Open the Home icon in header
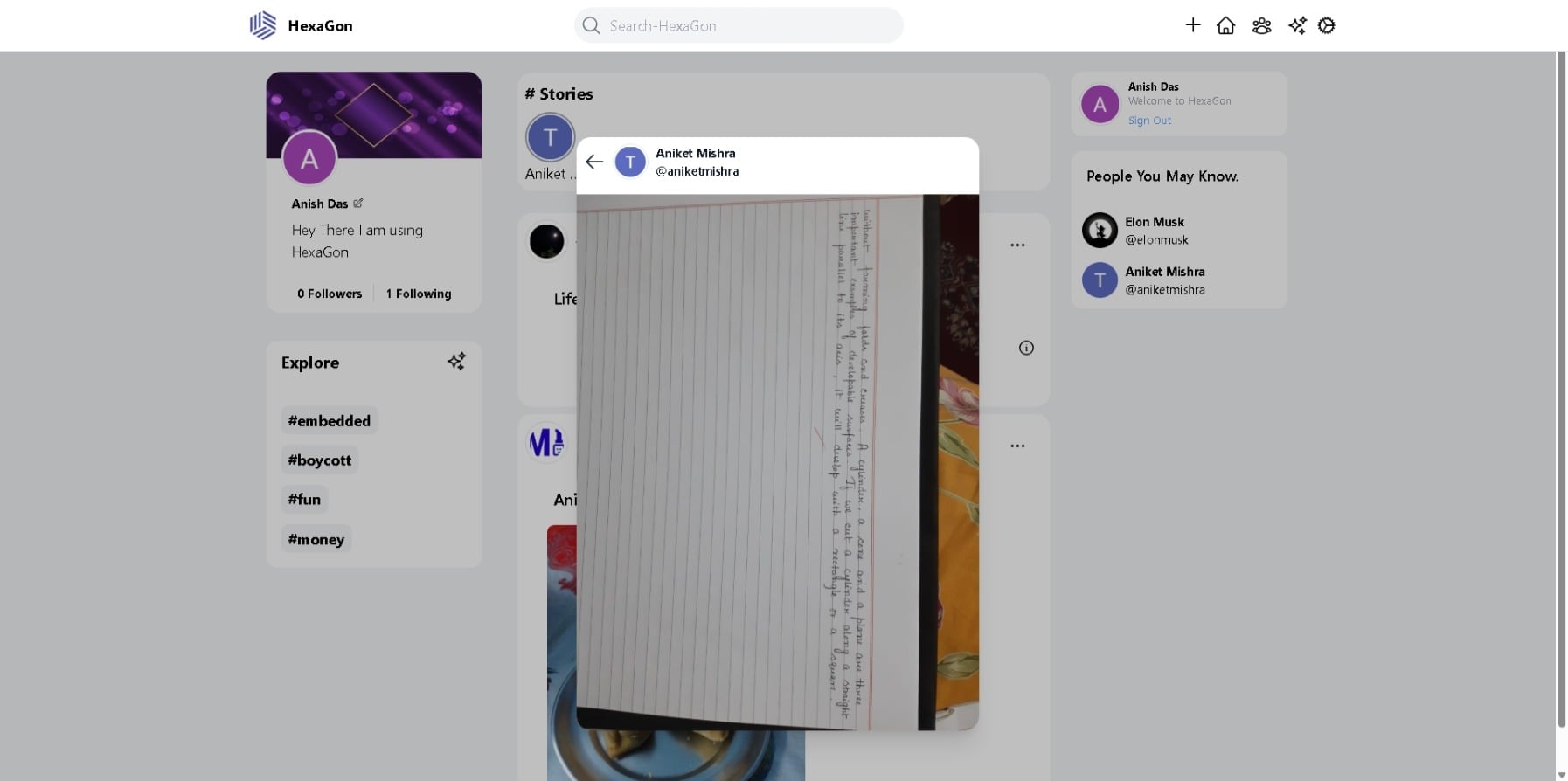Image resolution: width=1568 pixels, height=781 pixels. [1225, 25]
